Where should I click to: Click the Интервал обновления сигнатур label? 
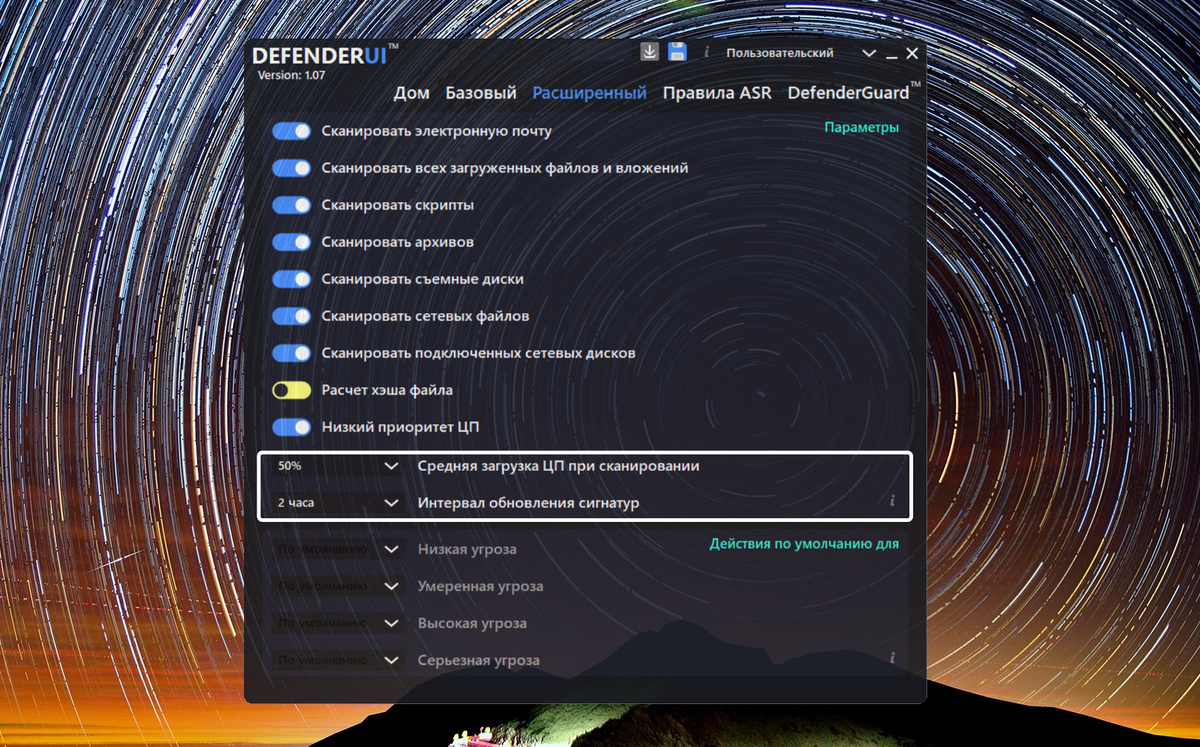[528, 503]
